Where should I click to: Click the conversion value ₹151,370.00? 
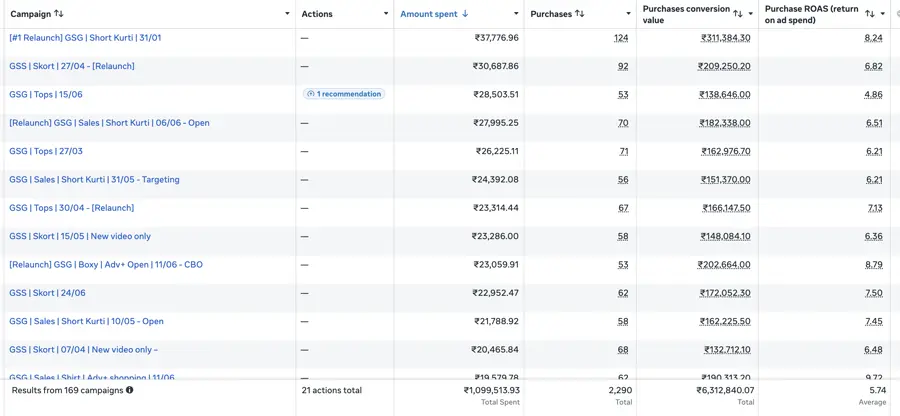coord(725,180)
